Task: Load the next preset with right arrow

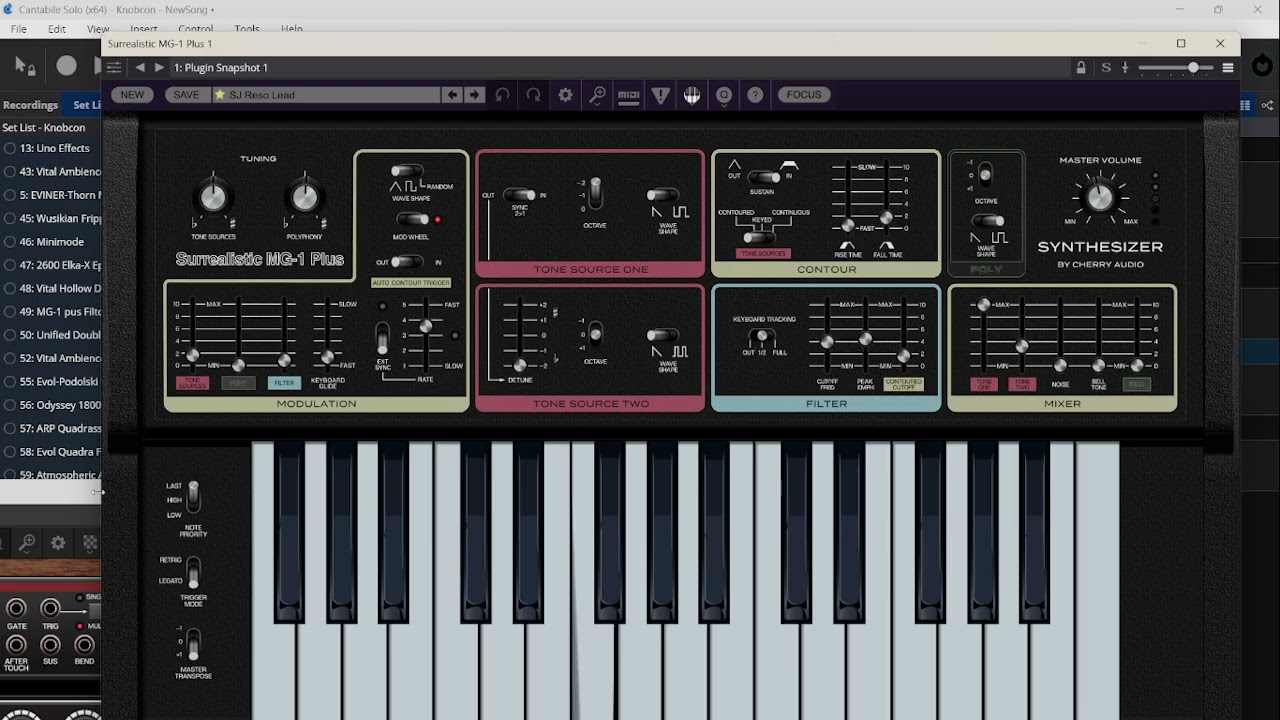Action: pyautogui.click(x=474, y=95)
